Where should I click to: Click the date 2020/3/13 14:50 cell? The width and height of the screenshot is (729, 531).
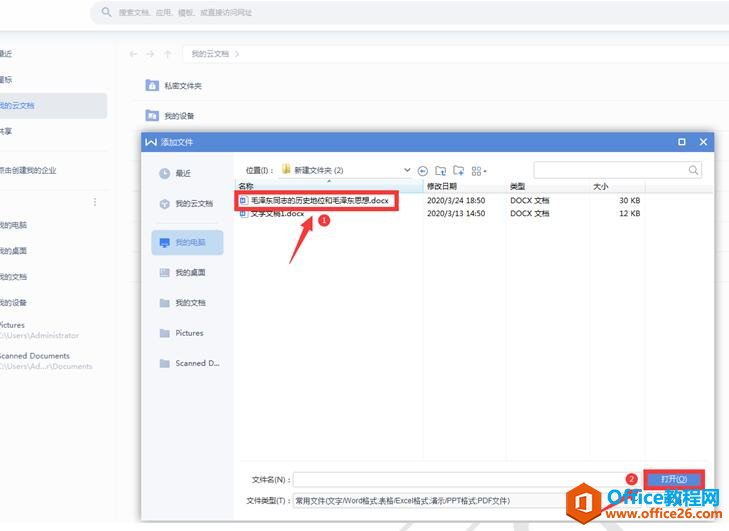[456, 213]
